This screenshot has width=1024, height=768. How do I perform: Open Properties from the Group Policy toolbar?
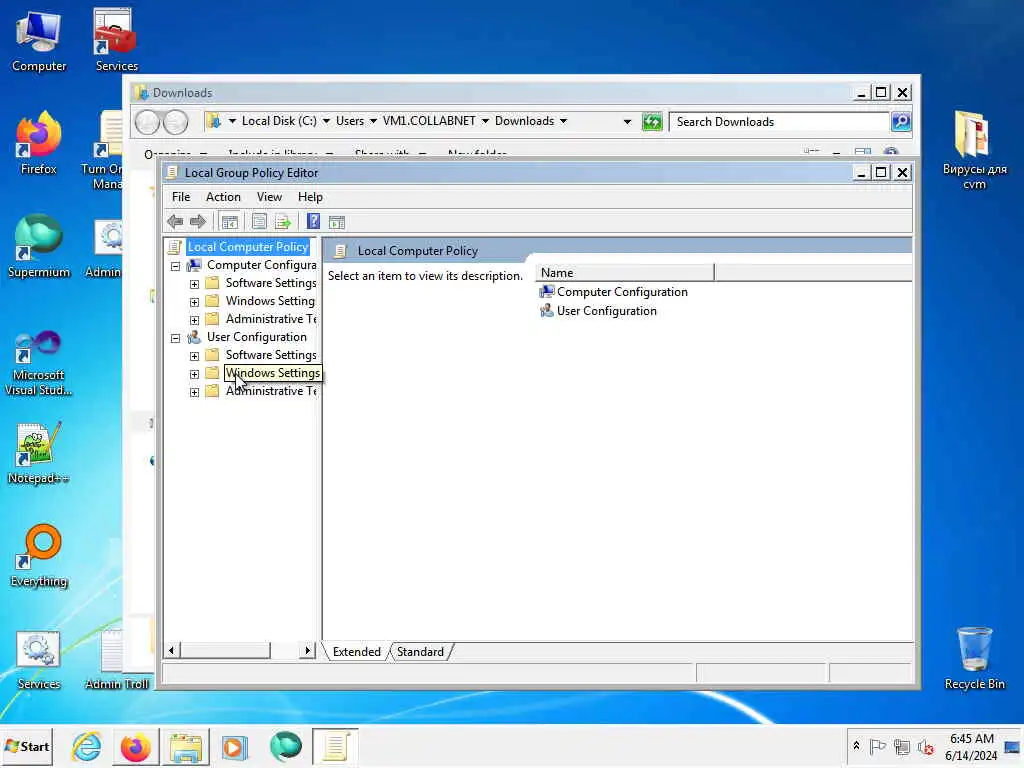click(x=259, y=222)
